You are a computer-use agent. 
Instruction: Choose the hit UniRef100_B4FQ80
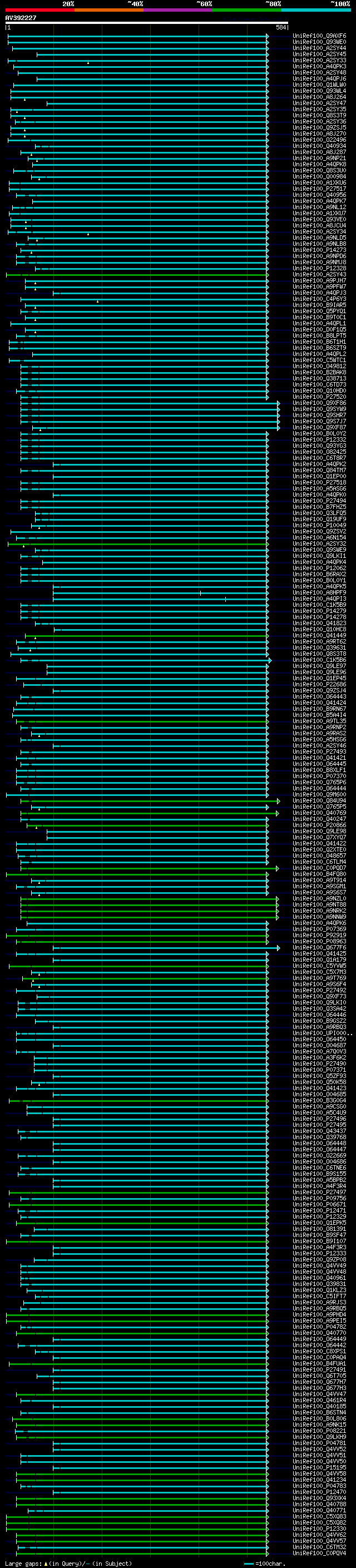click(319, 874)
